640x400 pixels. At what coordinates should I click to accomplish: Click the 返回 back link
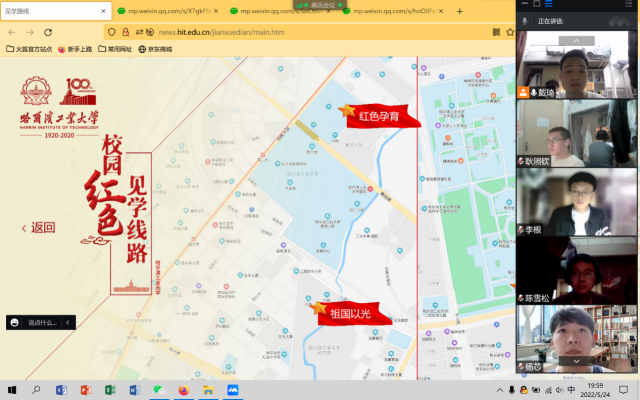38,227
